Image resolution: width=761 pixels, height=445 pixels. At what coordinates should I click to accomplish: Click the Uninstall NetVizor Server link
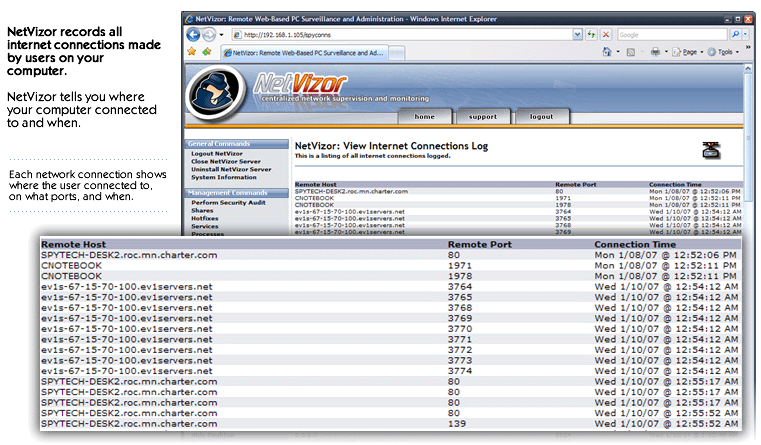click(x=230, y=170)
